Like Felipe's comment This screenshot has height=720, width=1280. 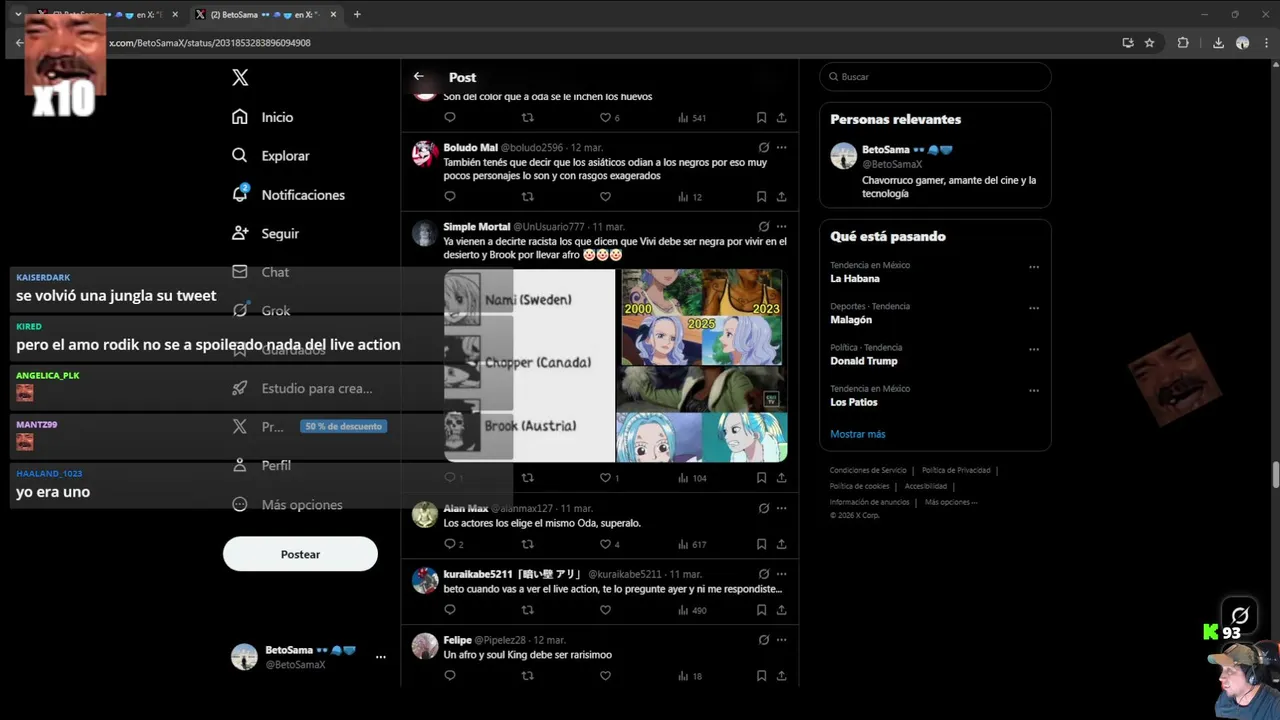(x=605, y=676)
